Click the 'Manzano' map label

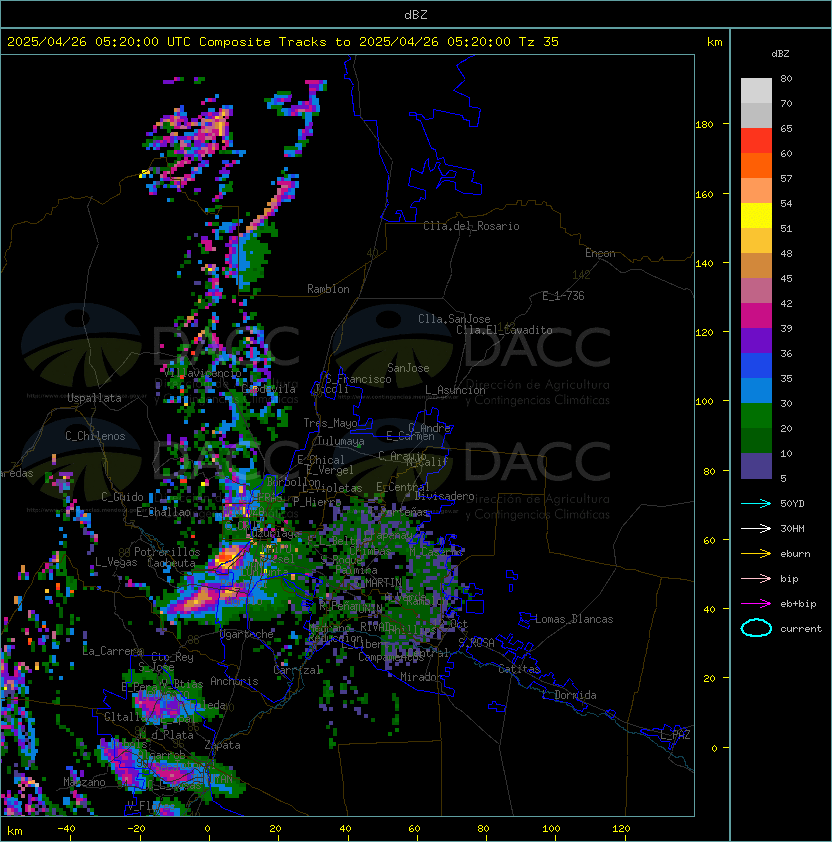click(x=84, y=782)
